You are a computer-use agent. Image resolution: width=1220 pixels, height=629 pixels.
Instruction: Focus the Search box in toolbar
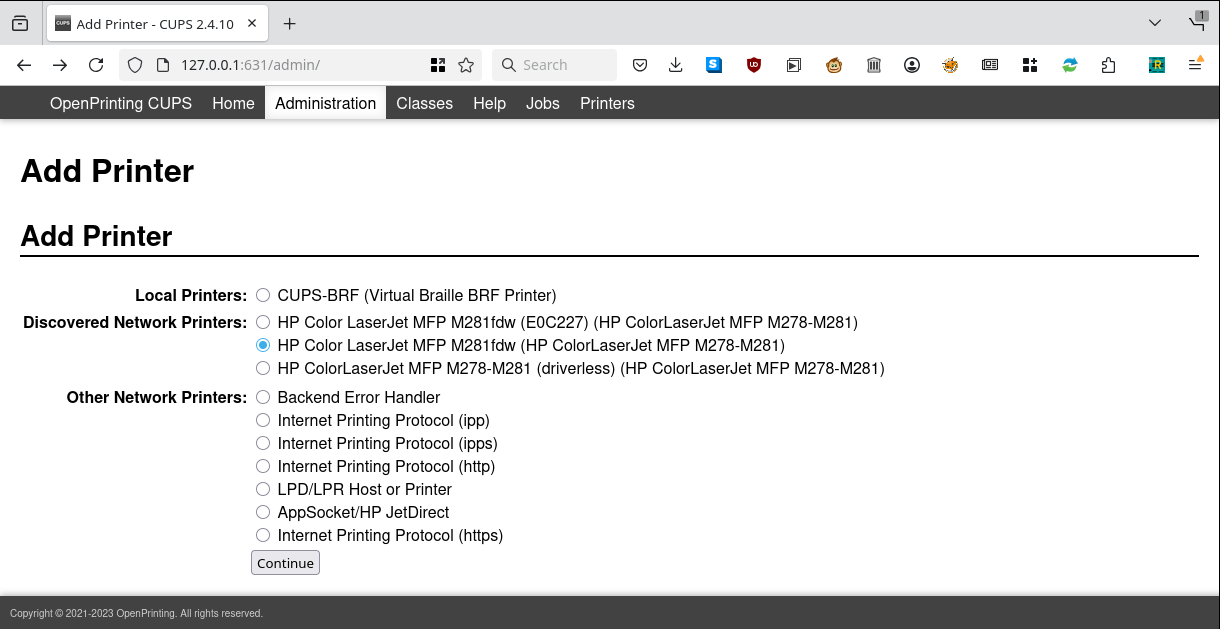[x=555, y=65]
